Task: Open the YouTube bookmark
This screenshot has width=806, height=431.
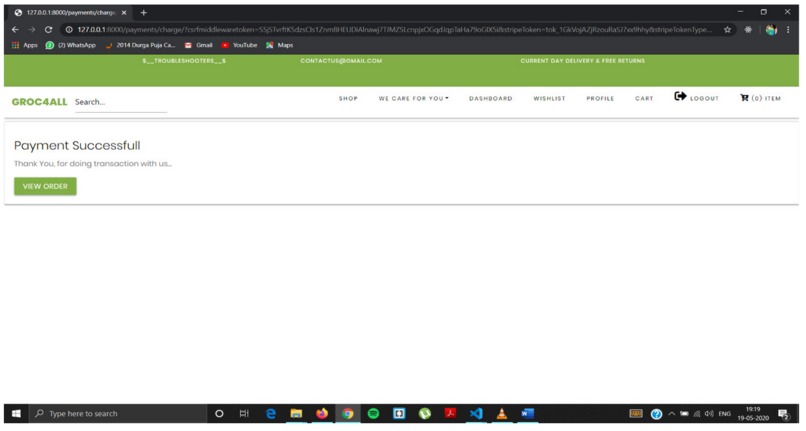Action: [239, 45]
